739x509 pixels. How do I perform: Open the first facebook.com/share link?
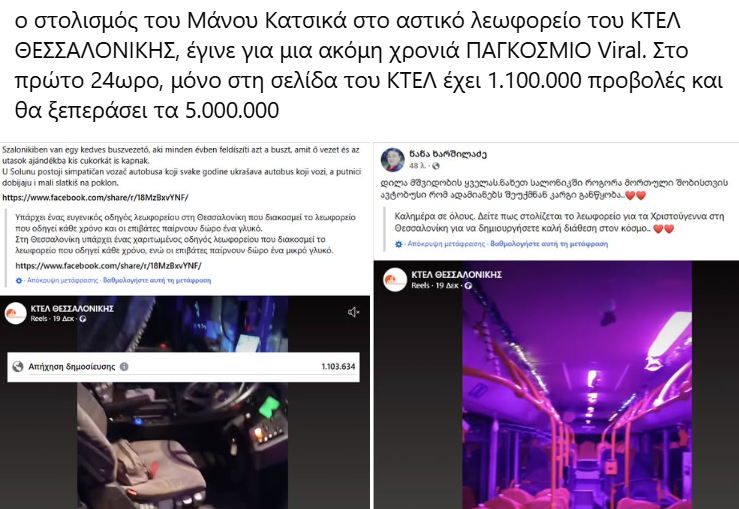click(x=95, y=197)
